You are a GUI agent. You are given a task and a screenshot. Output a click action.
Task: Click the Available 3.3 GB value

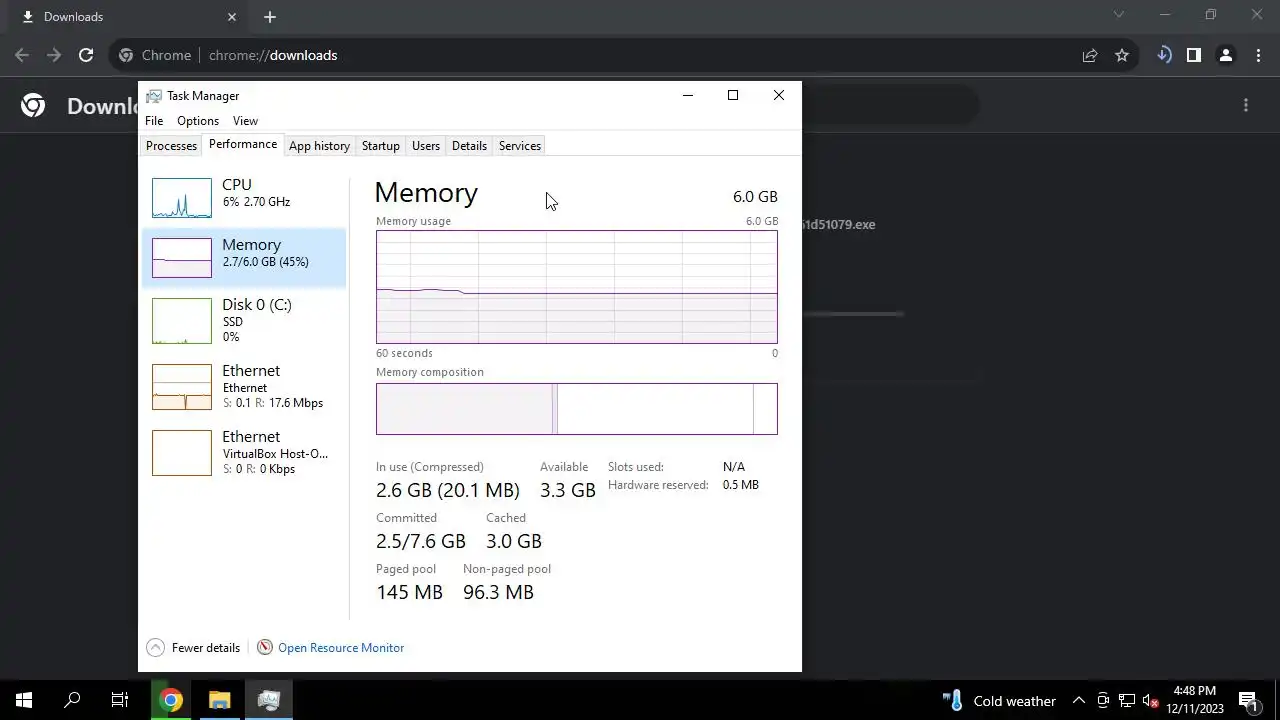[568, 490]
